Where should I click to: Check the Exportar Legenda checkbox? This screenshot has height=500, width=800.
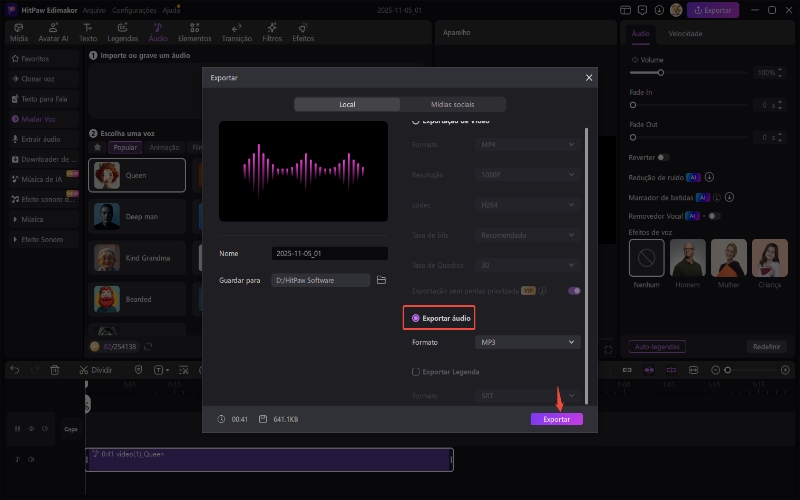click(417, 372)
